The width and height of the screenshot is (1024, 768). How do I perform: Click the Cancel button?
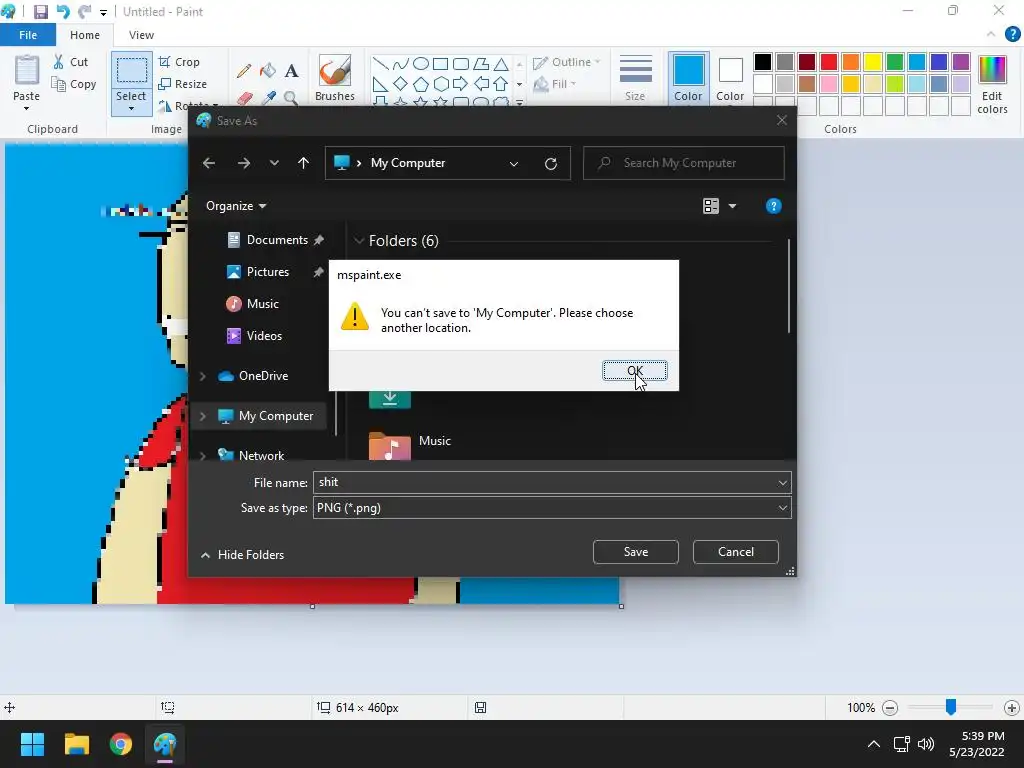735,552
